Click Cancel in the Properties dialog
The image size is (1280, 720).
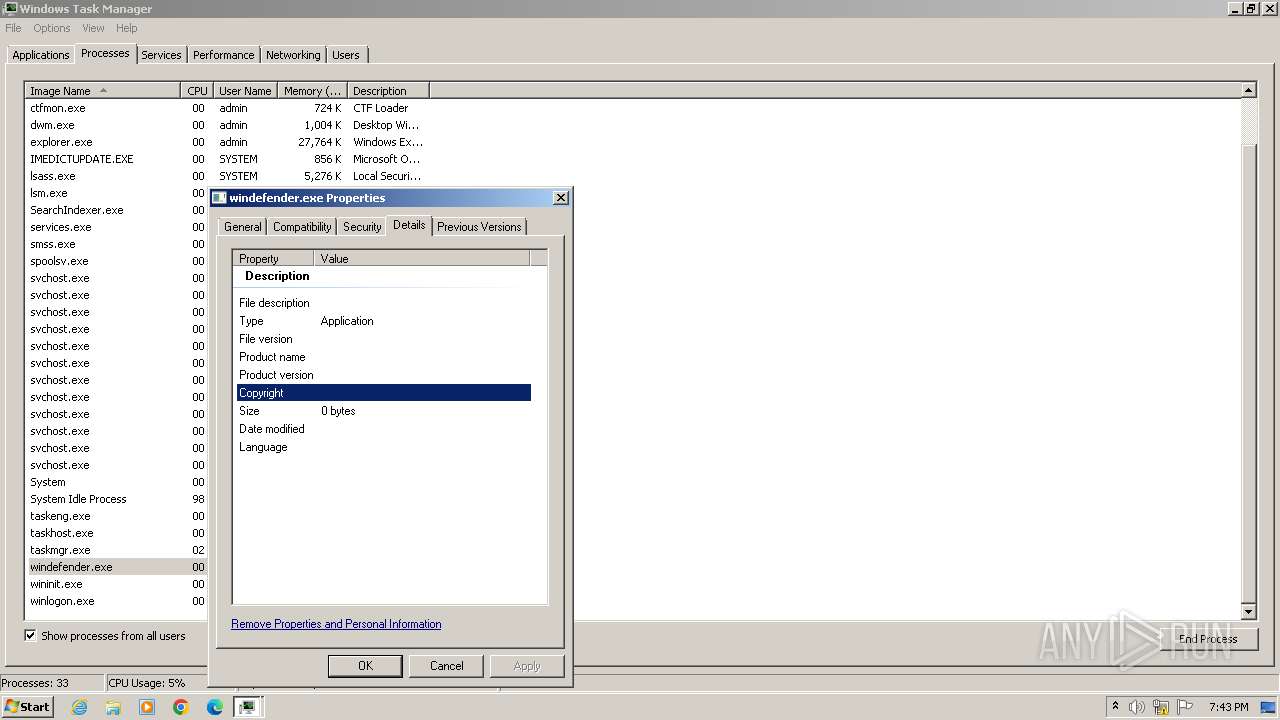pos(447,666)
